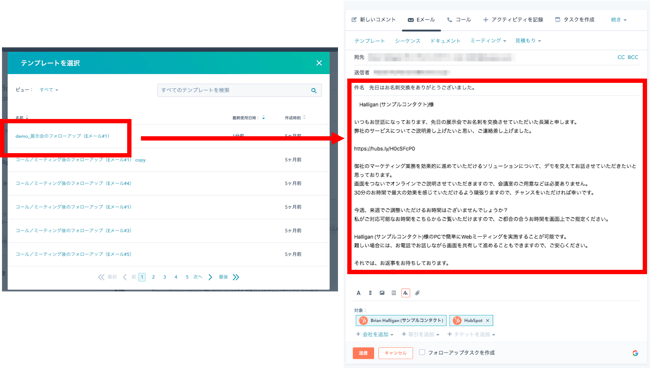Click the Brian Halligan contact chip
Screen dimensions: 650x368
401,320
